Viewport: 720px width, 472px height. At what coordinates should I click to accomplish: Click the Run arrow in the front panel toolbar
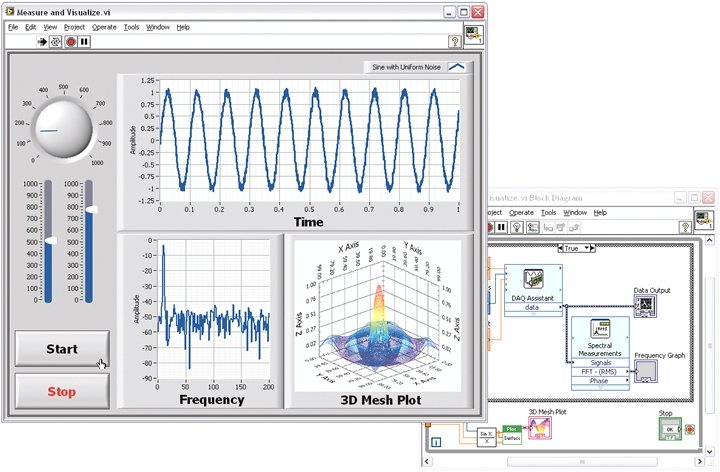tap(42, 43)
